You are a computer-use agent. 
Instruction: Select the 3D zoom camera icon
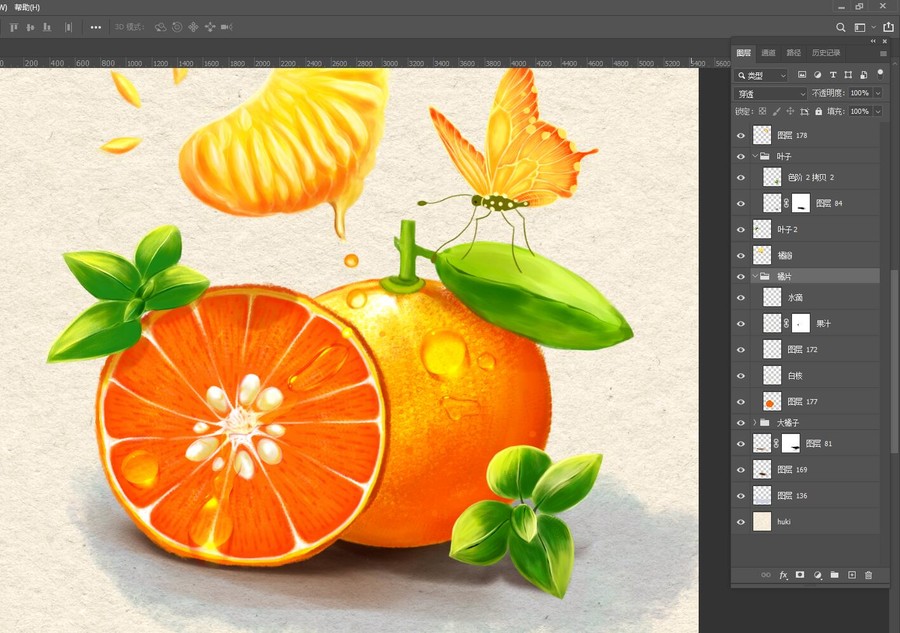[227, 27]
